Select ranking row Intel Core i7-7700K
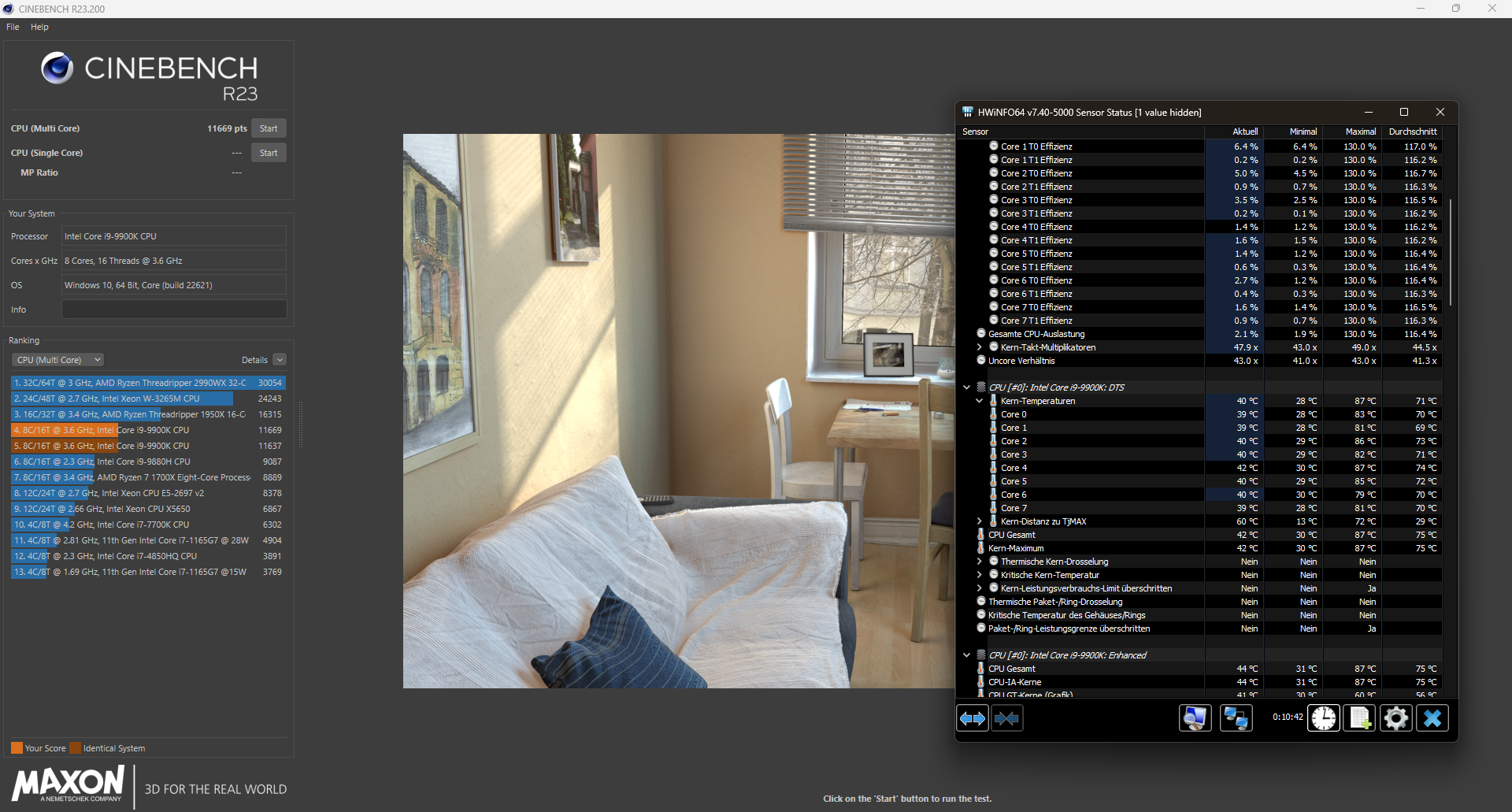Screen dimensions: 1512x812 pos(148,525)
